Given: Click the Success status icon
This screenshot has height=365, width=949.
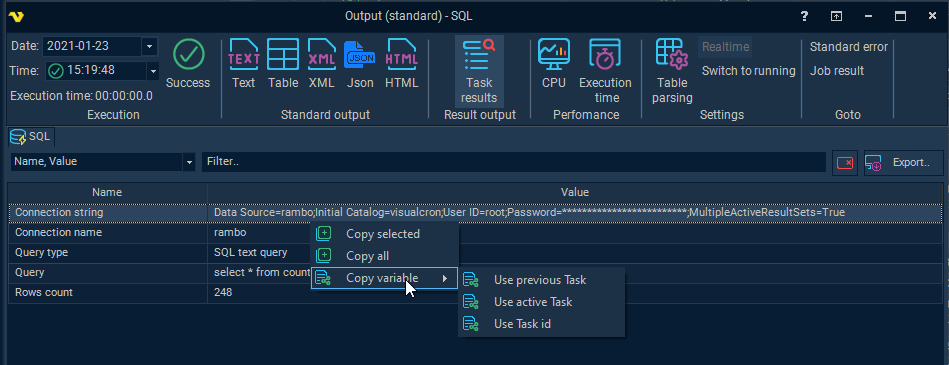Looking at the screenshot, I should (x=188, y=54).
